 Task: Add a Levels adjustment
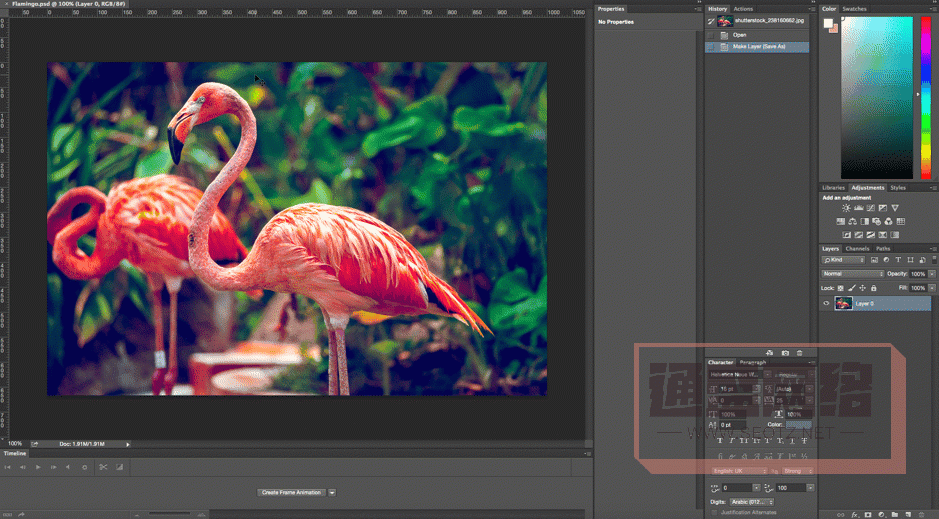[858, 208]
